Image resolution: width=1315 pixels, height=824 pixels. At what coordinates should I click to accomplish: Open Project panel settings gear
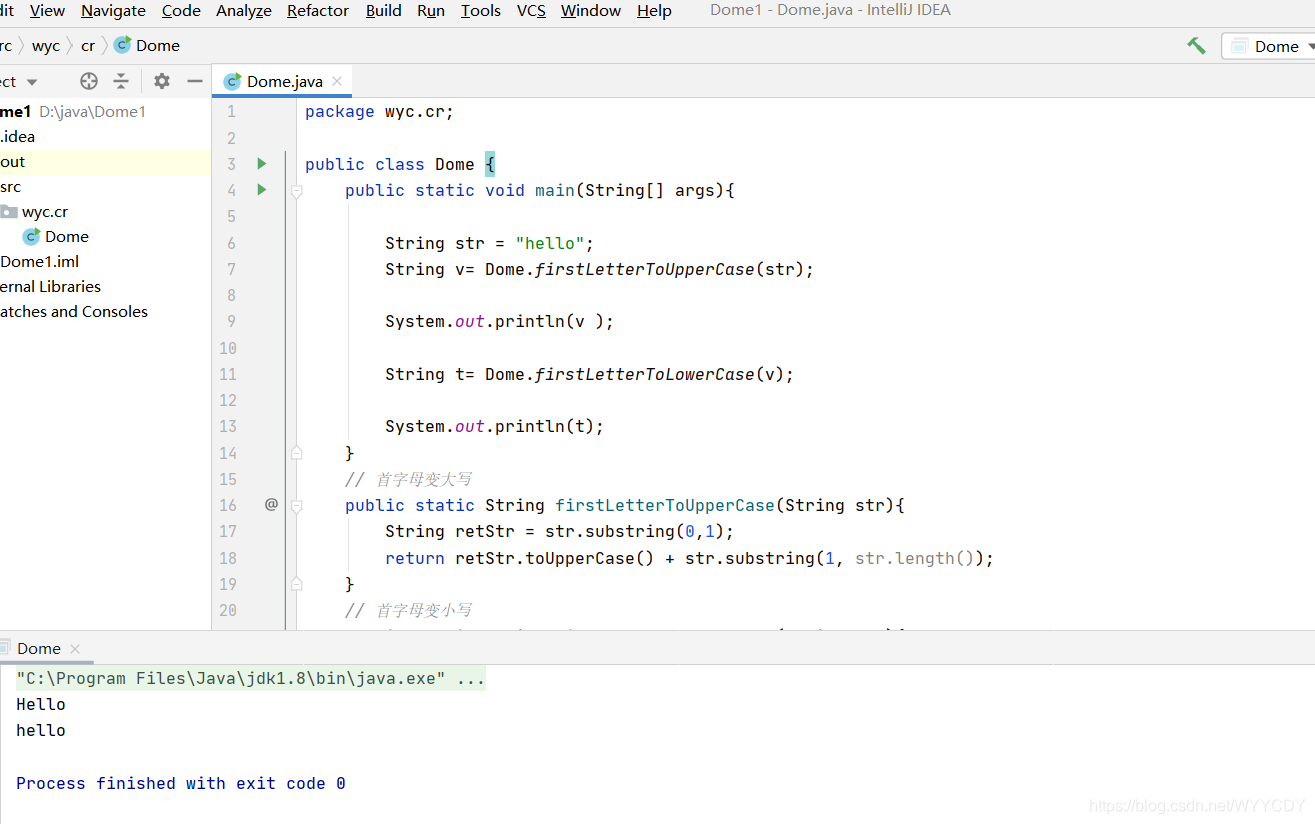coord(162,81)
